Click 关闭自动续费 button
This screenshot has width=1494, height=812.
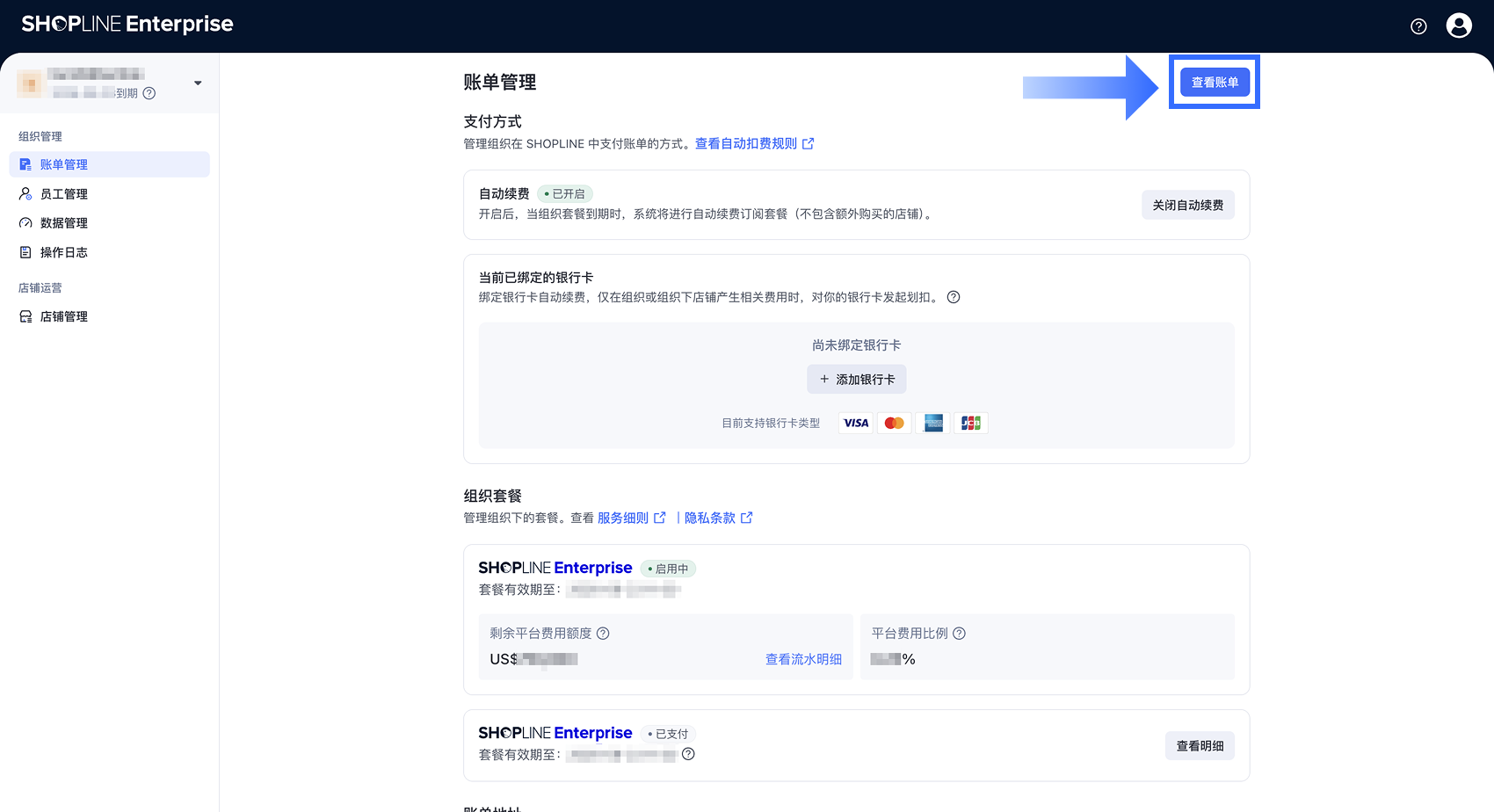tap(1188, 205)
